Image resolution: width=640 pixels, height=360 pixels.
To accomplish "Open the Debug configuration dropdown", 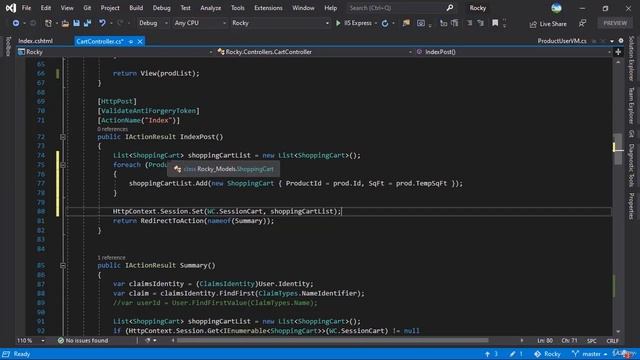I will [x=153, y=23].
